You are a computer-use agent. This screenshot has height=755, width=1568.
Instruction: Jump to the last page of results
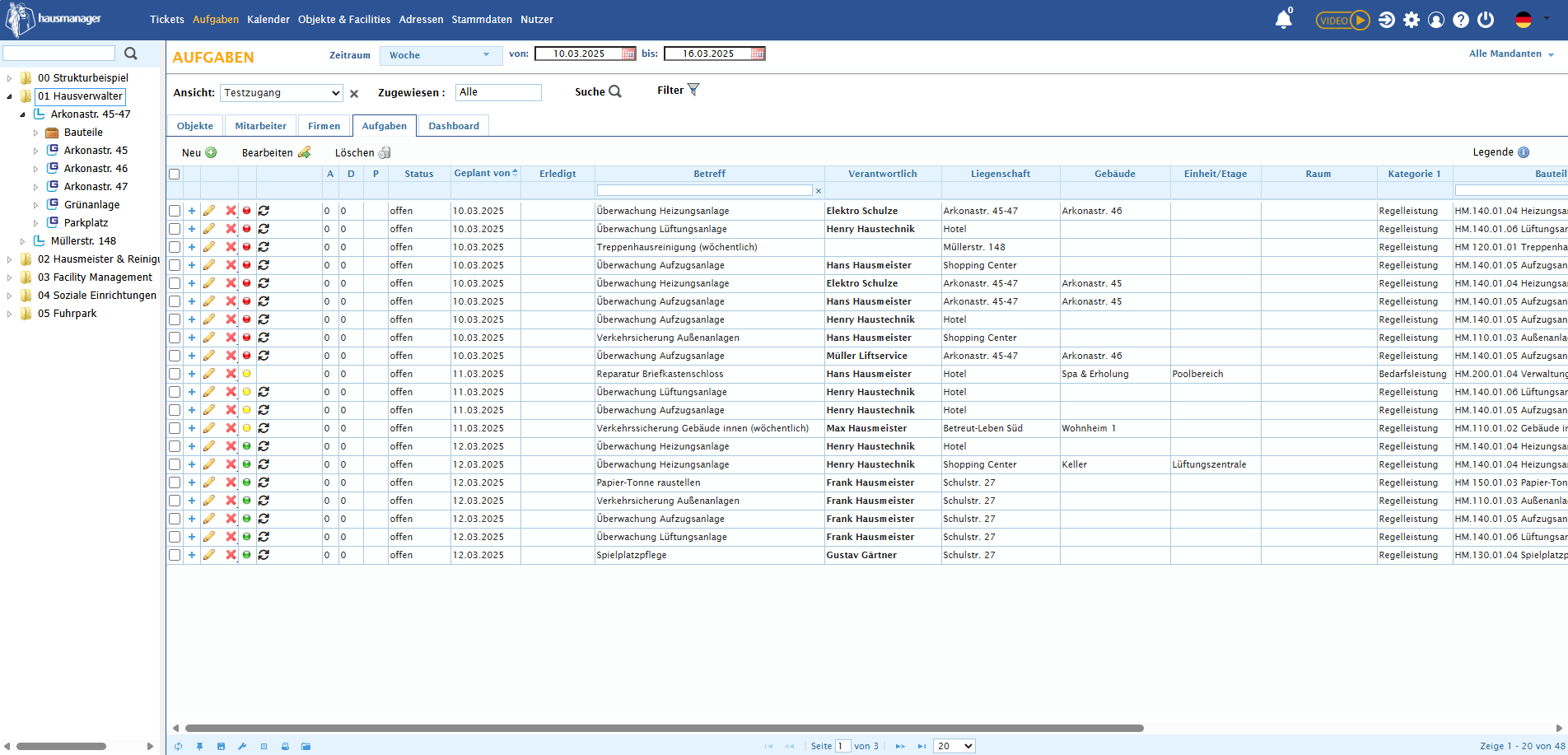922,747
